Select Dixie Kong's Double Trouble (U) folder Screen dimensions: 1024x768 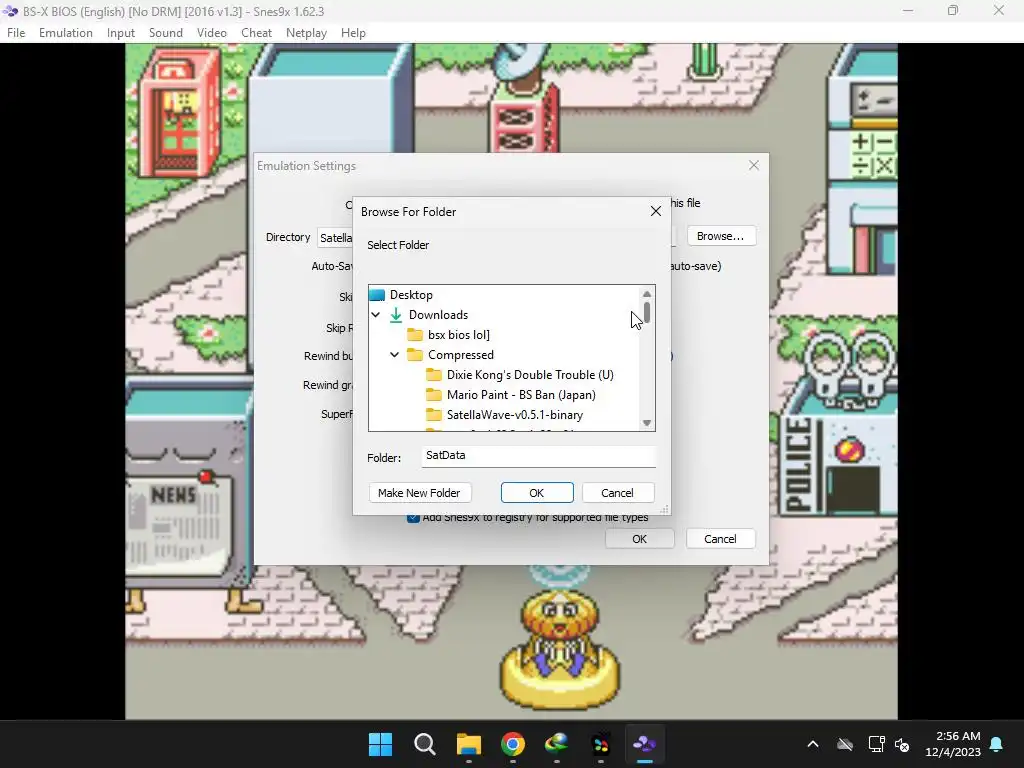click(x=530, y=375)
